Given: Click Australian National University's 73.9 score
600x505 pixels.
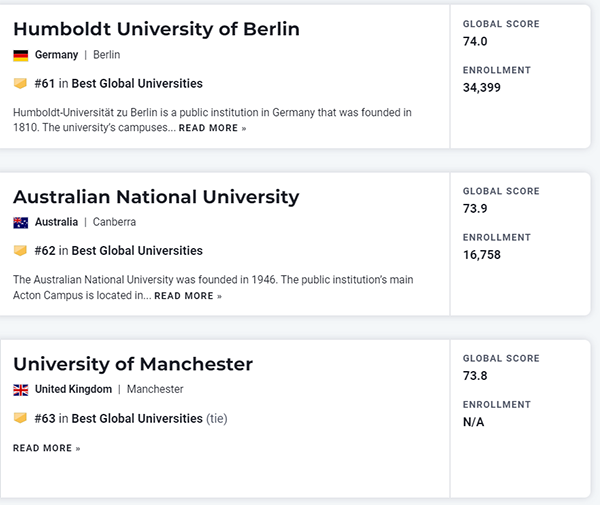Looking at the screenshot, I should point(475,208).
